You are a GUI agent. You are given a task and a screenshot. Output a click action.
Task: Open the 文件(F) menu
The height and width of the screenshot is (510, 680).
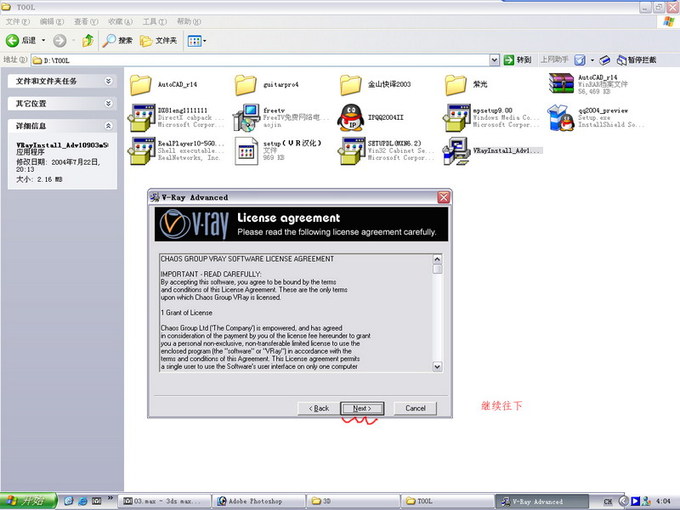tap(17, 21)
